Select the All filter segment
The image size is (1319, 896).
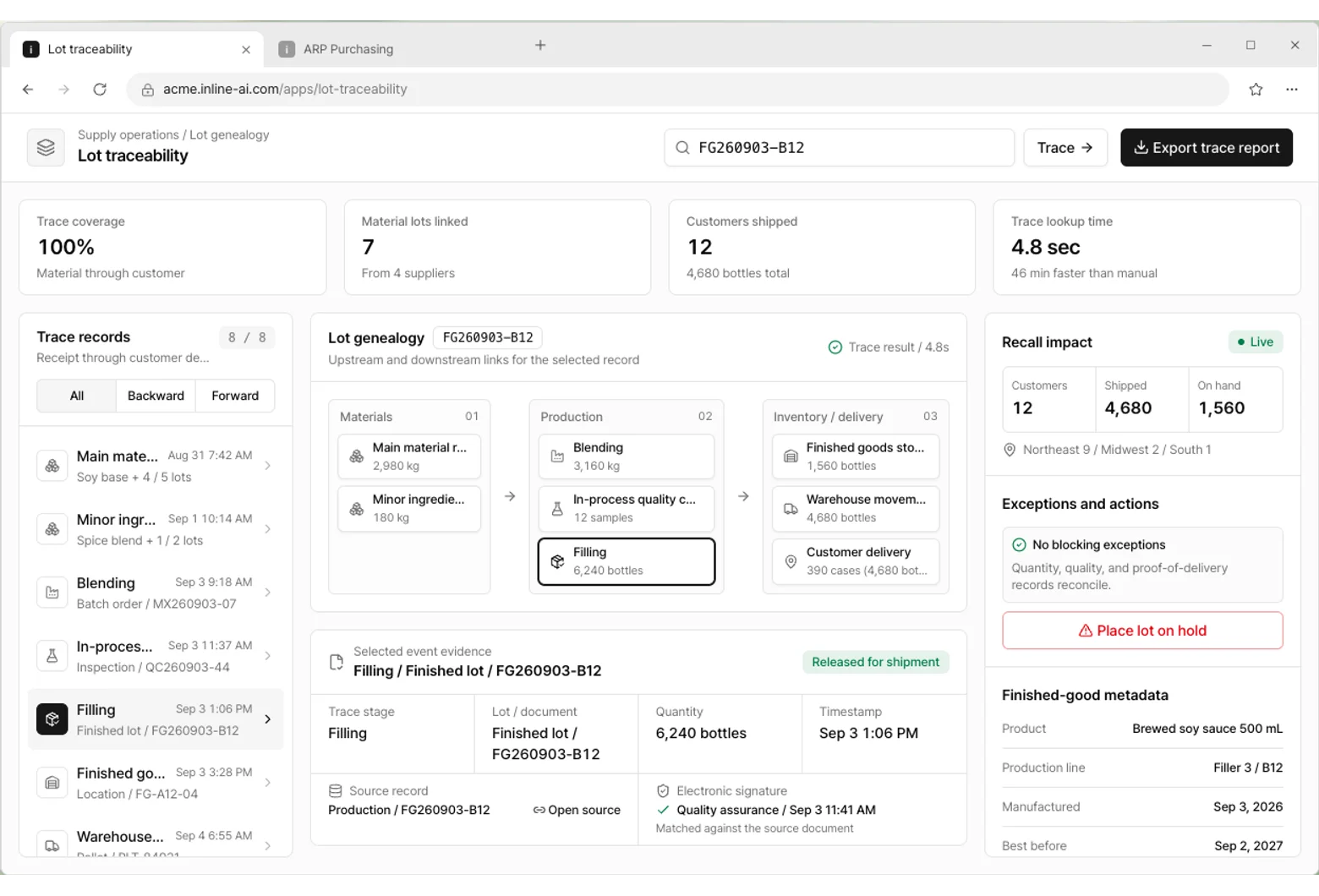pyautogui.click(x=77, y=396)
